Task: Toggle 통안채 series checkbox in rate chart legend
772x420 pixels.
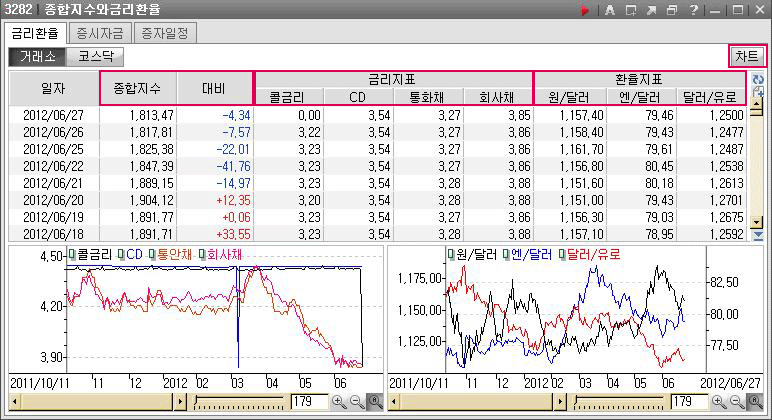Action: 152,255
